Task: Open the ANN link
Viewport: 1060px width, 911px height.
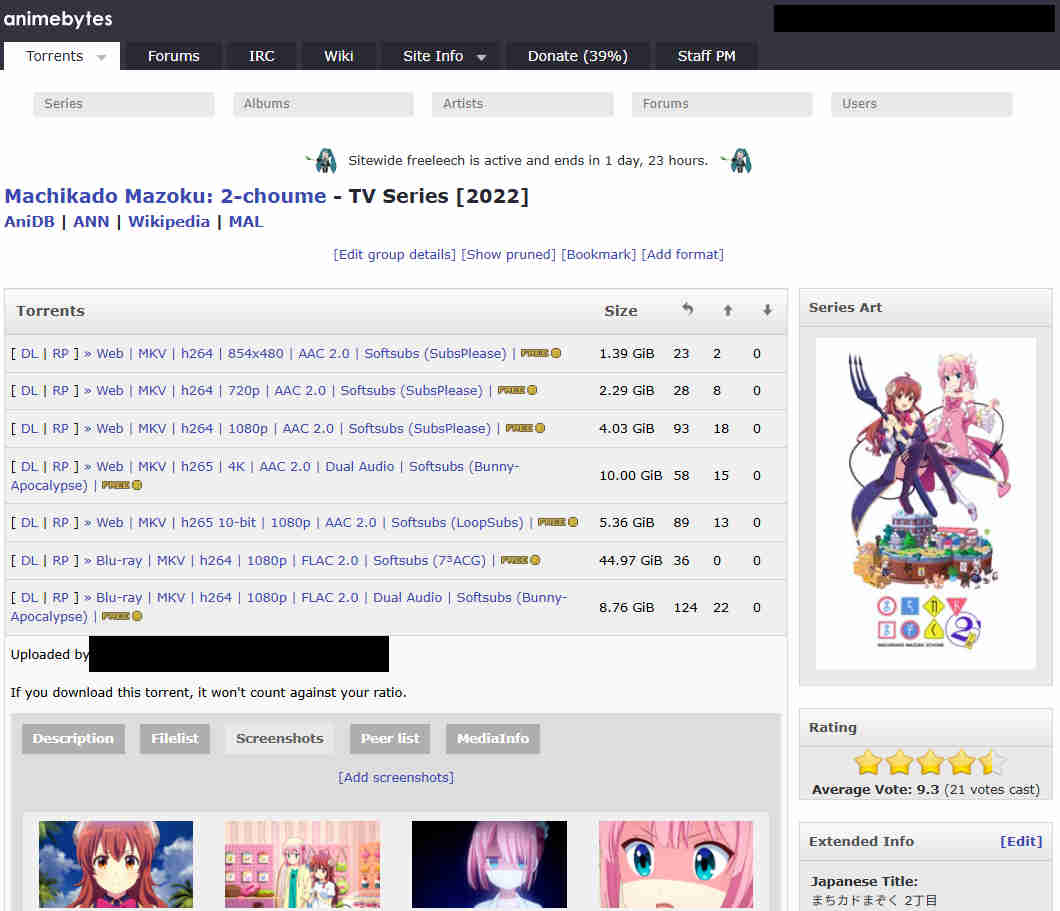Action: coord(91,222)
